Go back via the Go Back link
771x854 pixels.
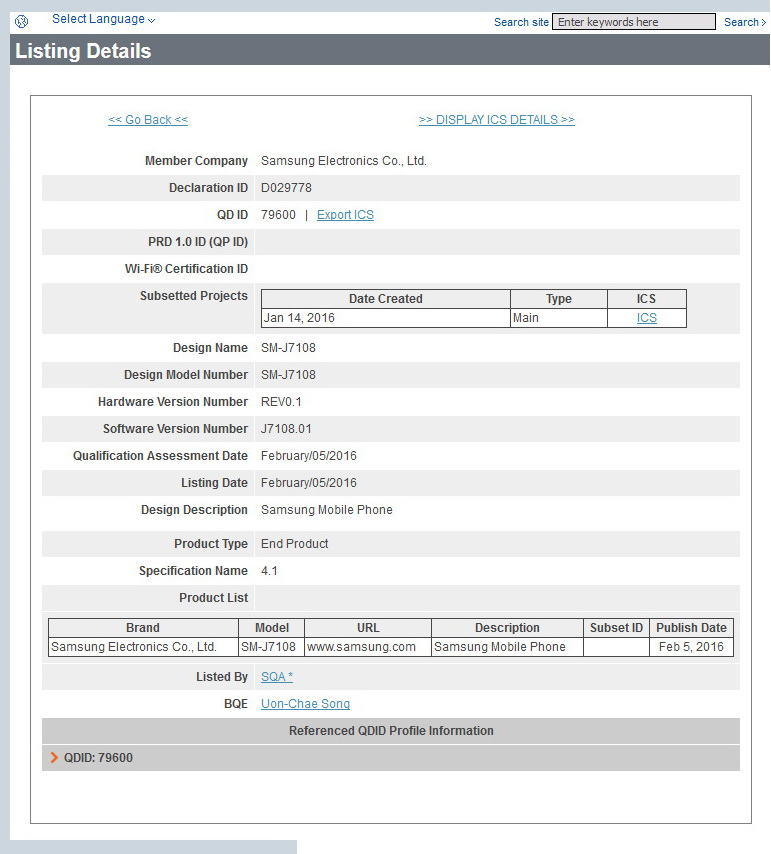(x=148, y=120)
